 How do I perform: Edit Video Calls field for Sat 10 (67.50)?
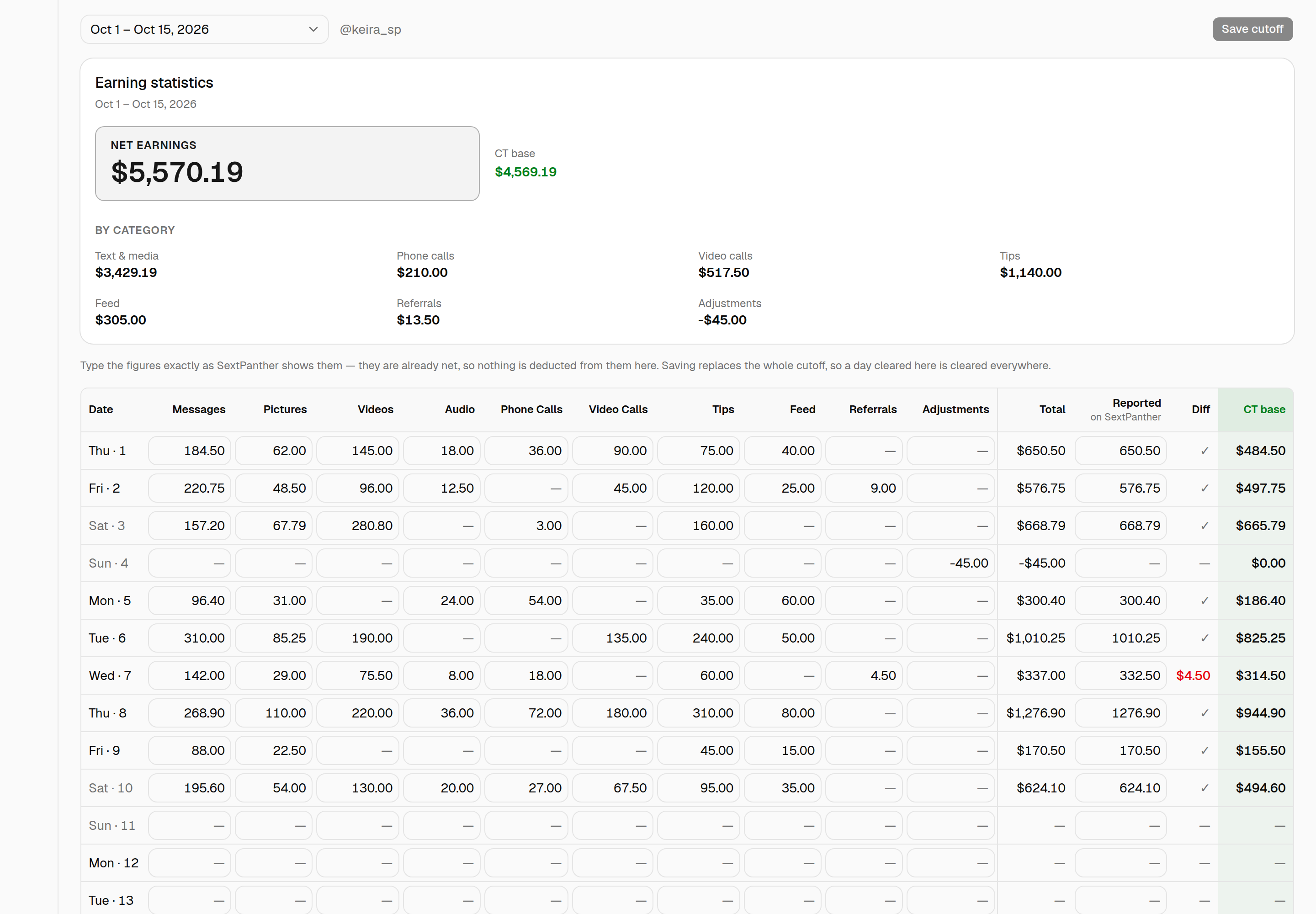click(612, 788)
